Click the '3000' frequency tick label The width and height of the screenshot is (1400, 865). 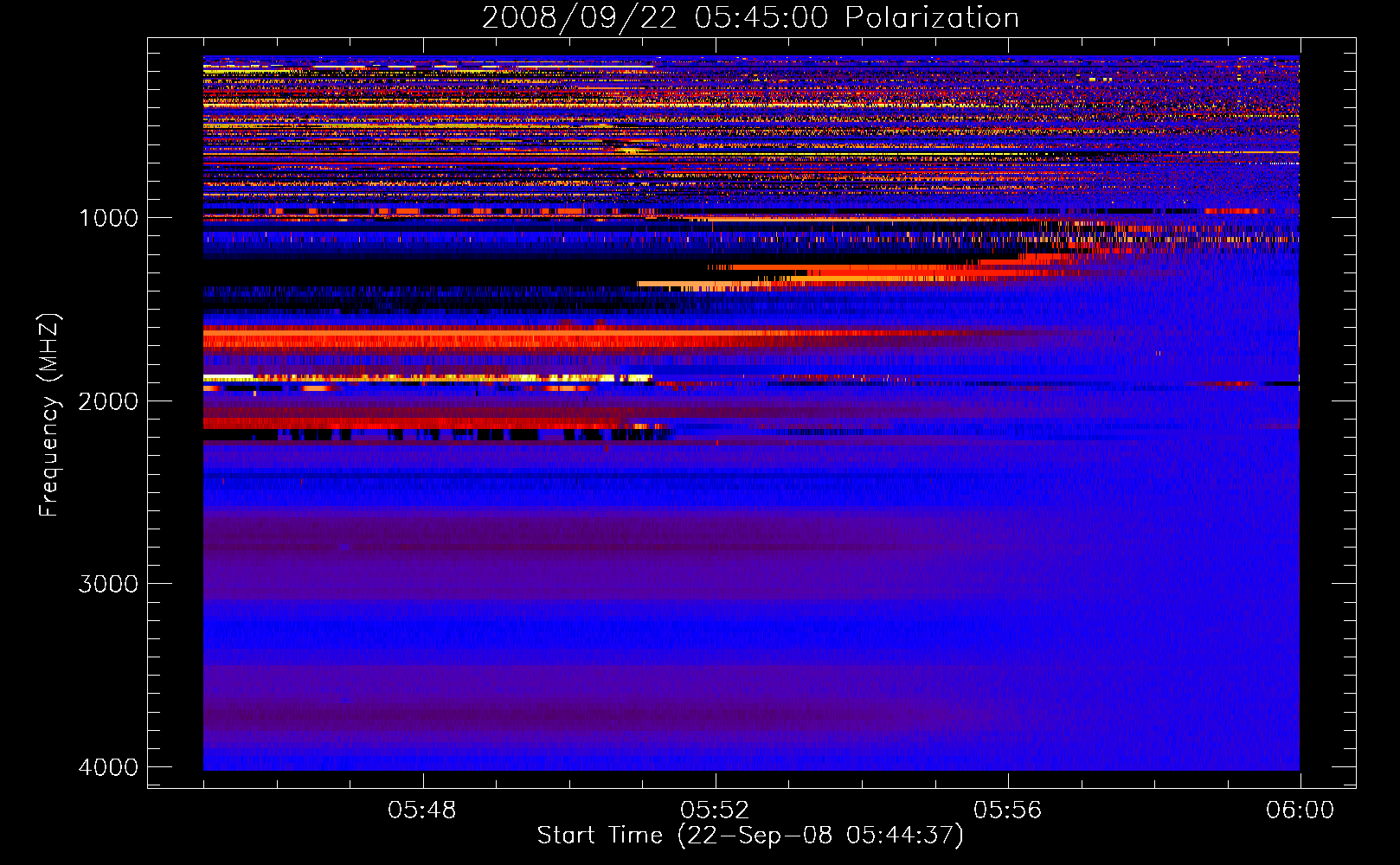[109, 584]
